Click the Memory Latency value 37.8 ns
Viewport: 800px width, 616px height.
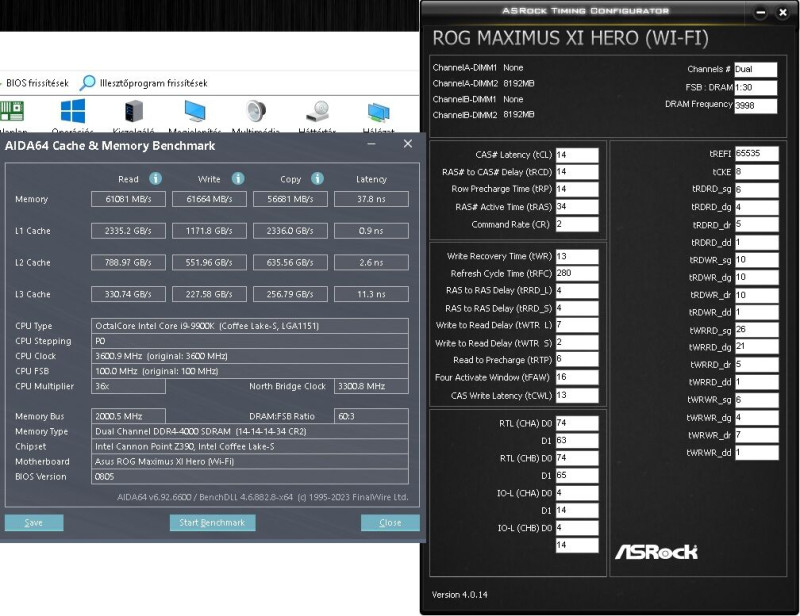[x=371, y=199]
